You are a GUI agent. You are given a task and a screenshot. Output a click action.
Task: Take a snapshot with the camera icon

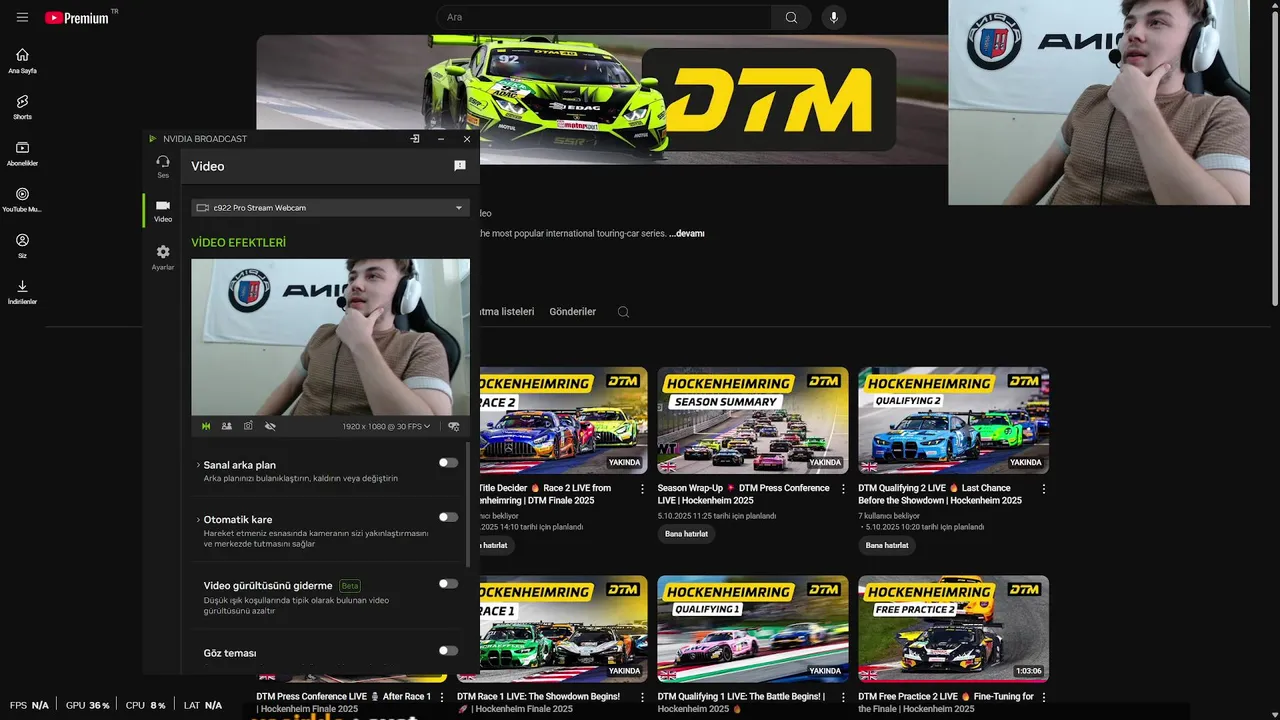pos(248,426)
